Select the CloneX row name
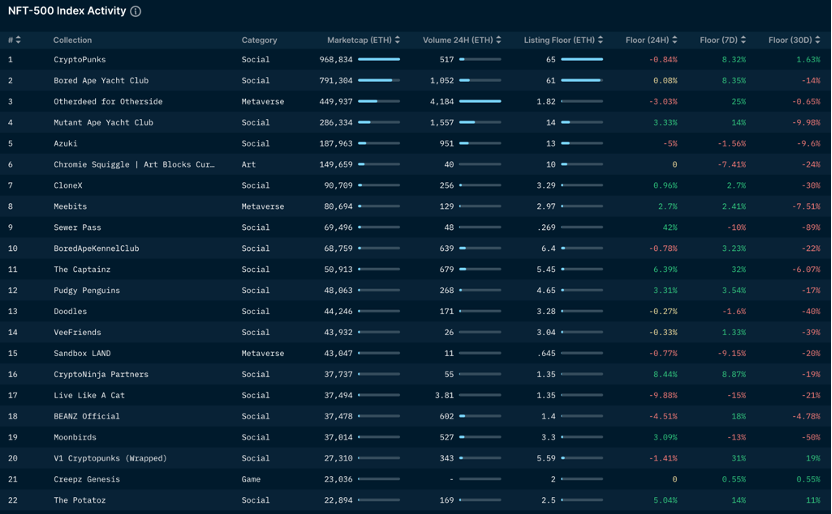832x514 pixels. click(x=68, y=185)
